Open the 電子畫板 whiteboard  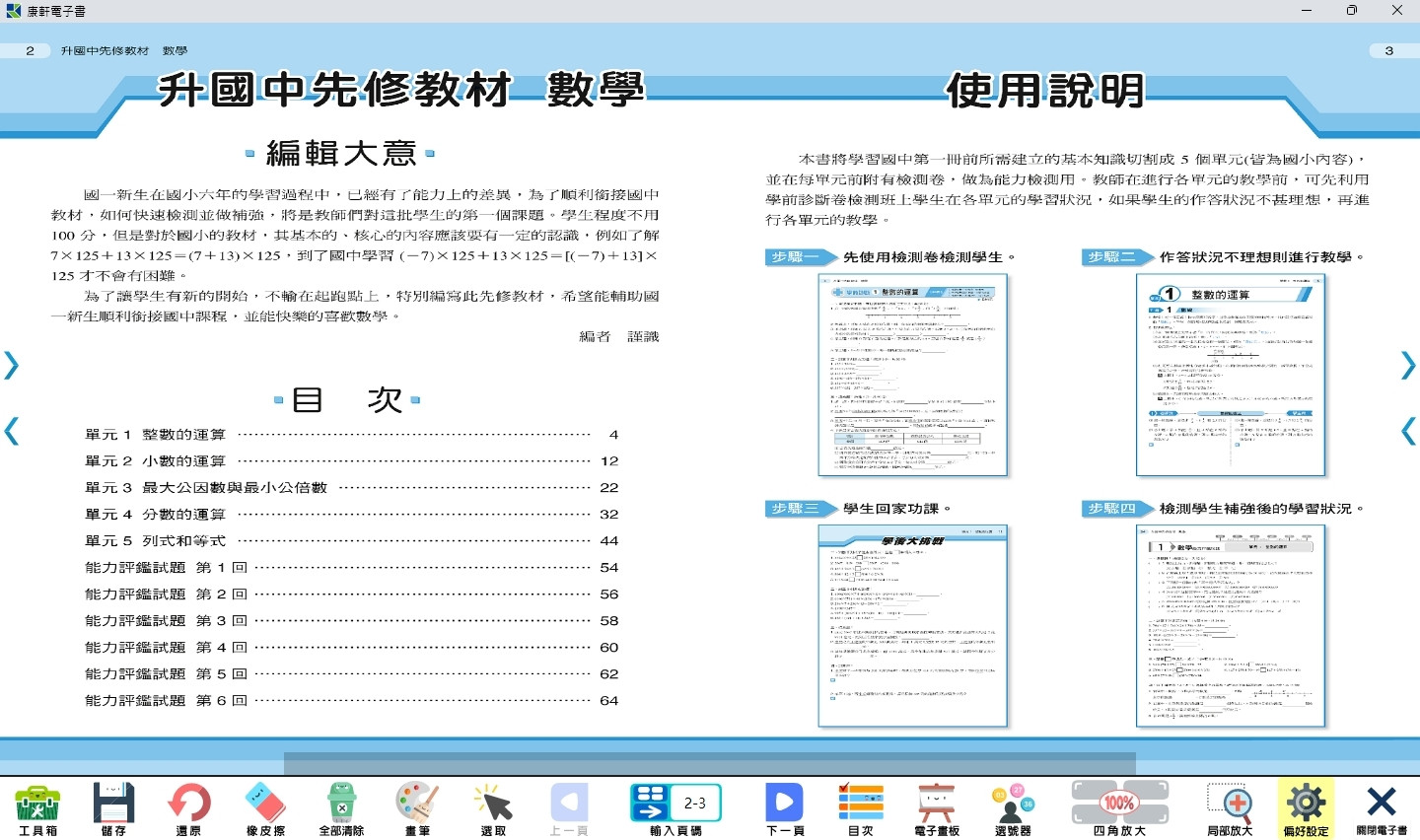[x=936, y=809]
